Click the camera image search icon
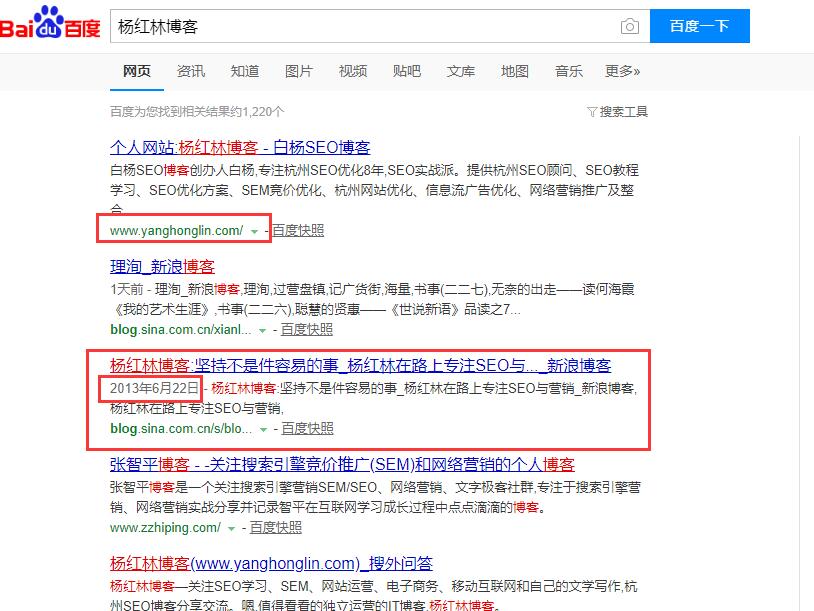Screen dimensions: 814x611 click(x=629, y=26)
